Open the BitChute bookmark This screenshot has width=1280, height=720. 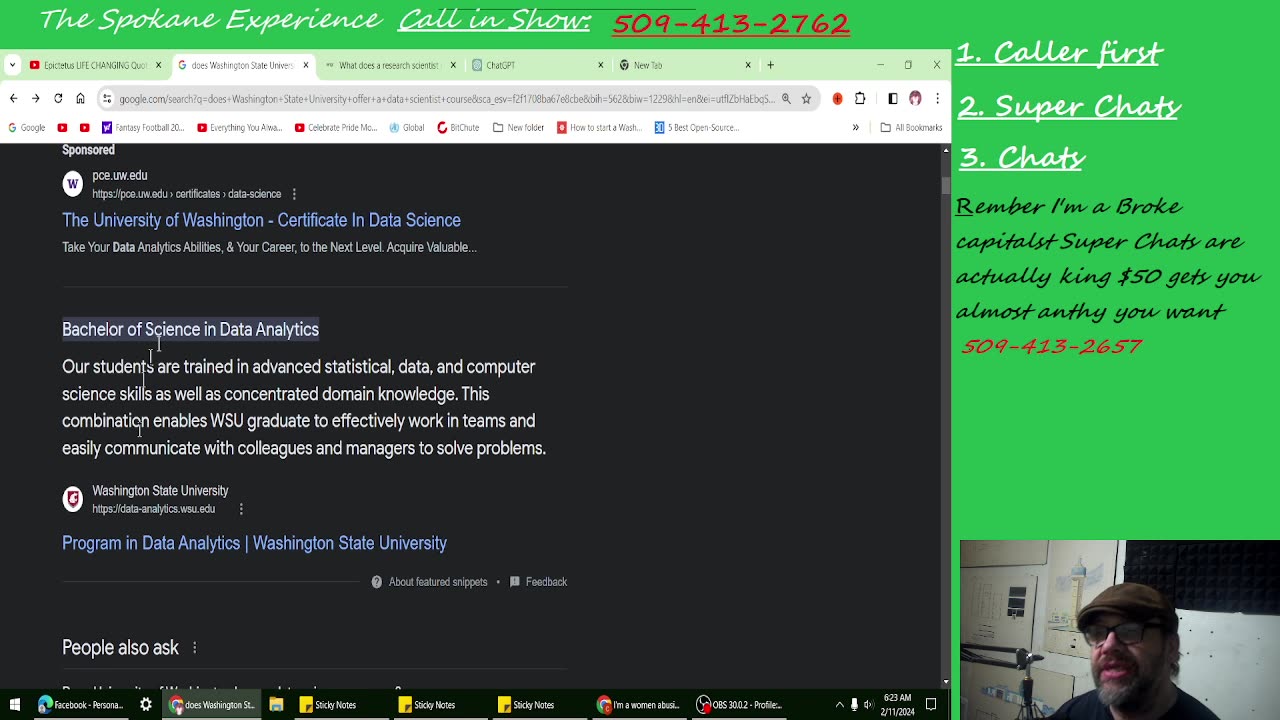pyautogui.click(x=458, y=127)
